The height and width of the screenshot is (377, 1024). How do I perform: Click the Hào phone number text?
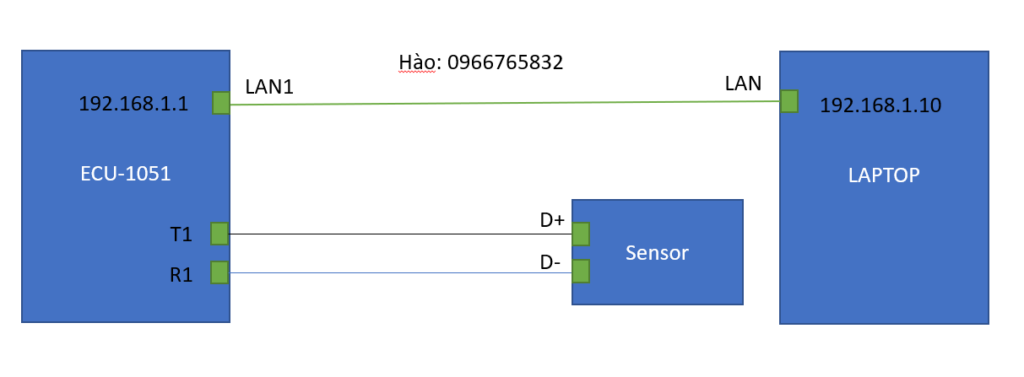[x=481, y=63]
